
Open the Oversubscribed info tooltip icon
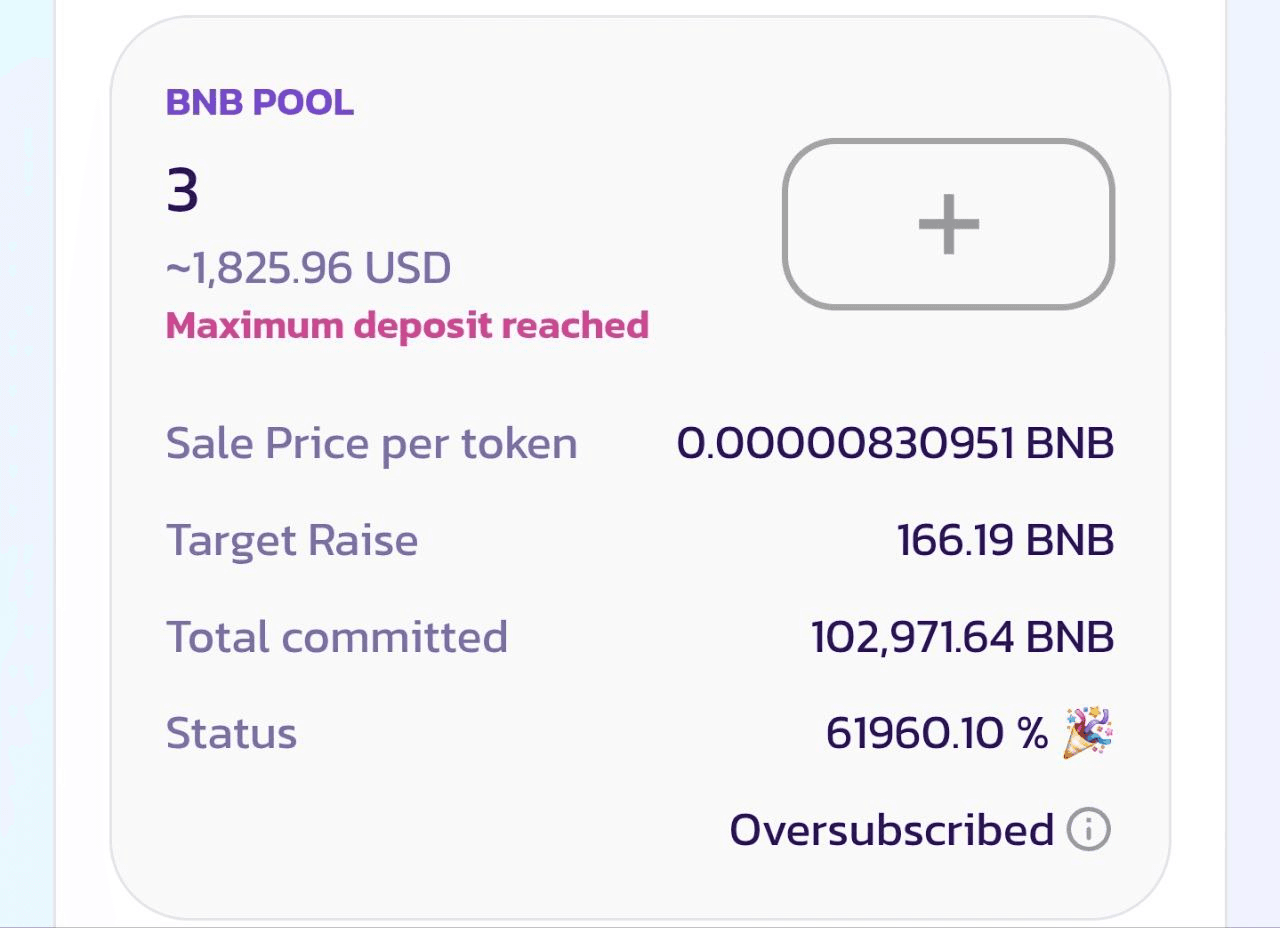click(x=1090, y=829)
